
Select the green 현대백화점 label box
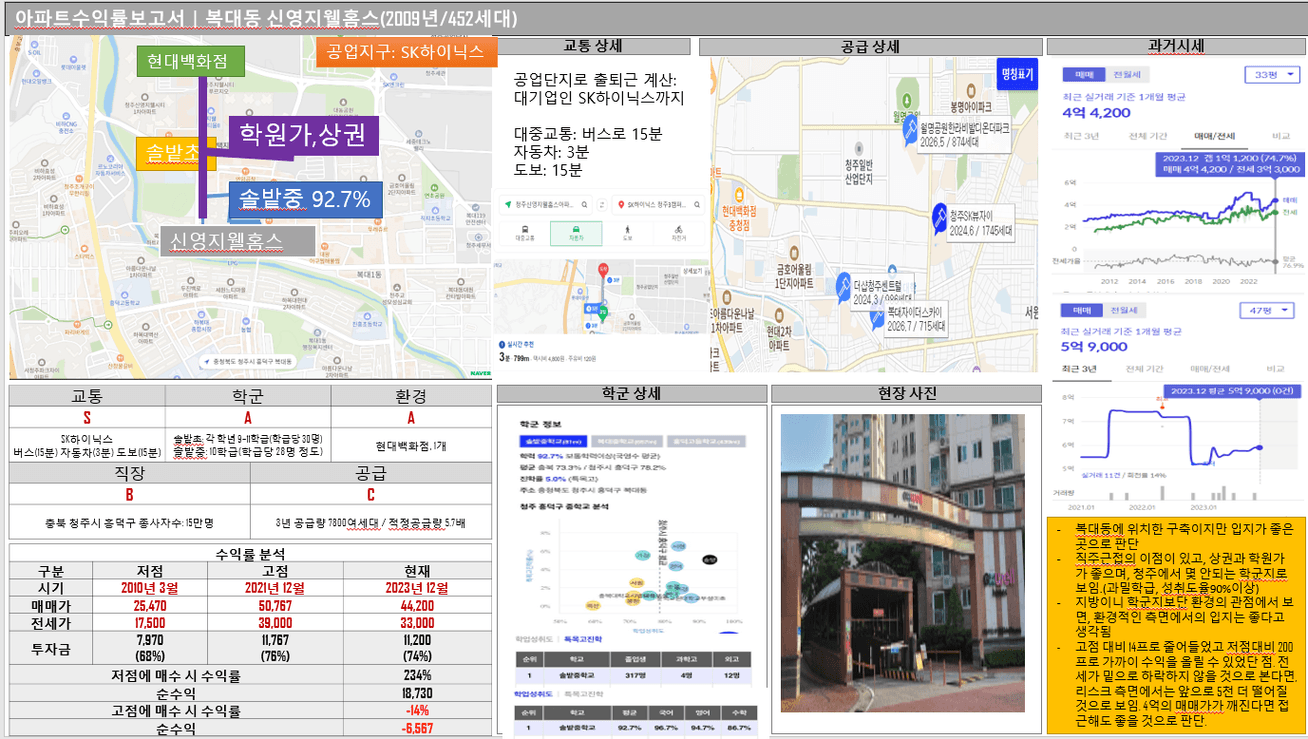pyautogui.click(x=190, y=61)
